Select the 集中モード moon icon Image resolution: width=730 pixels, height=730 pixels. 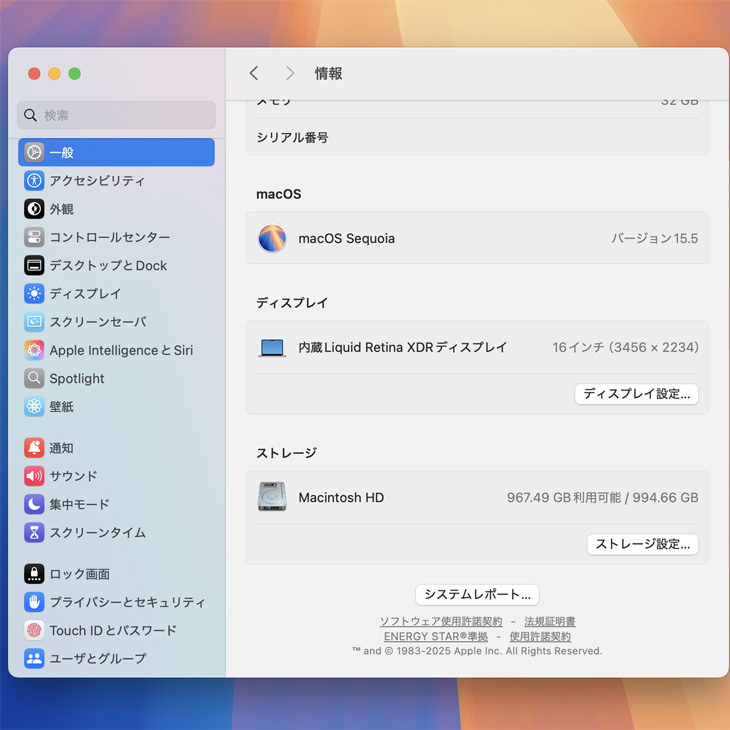pos(34,504)
